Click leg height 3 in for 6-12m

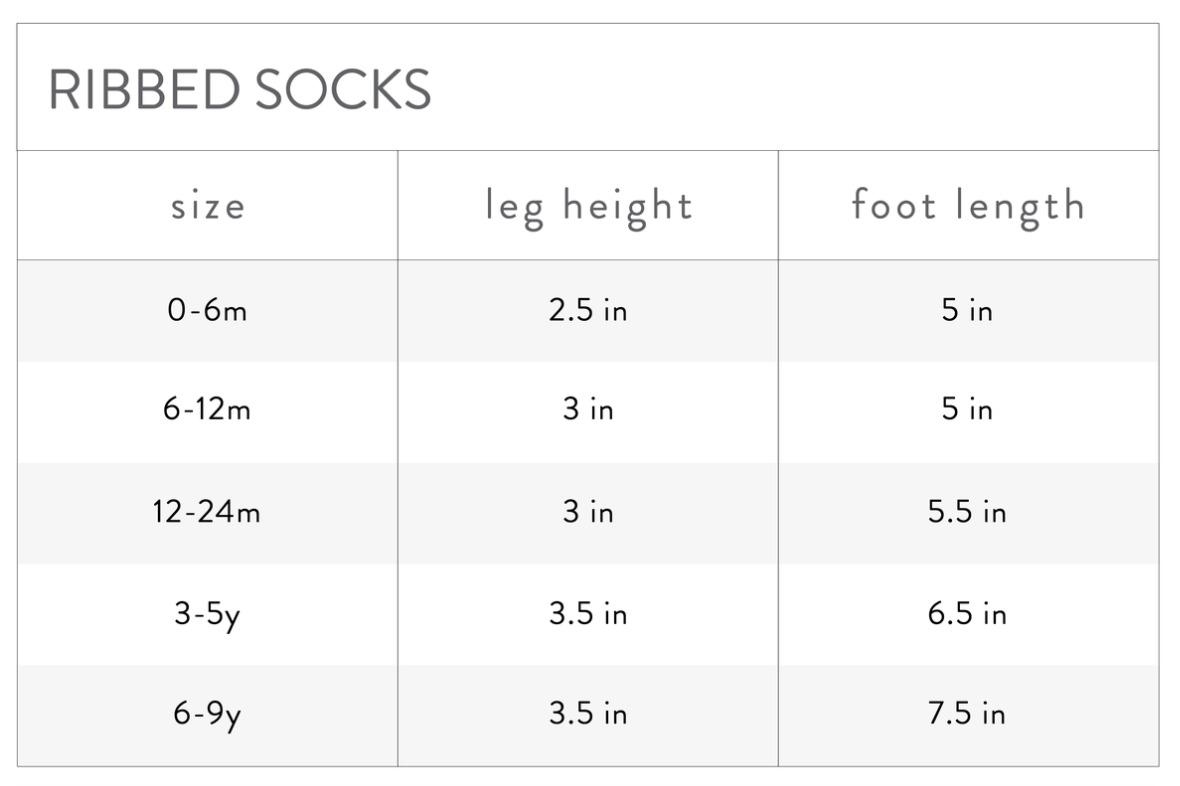[x=588, y=410]
